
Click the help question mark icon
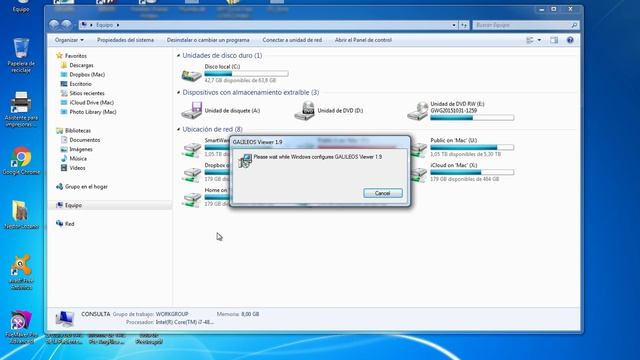[x=570, y=40]
